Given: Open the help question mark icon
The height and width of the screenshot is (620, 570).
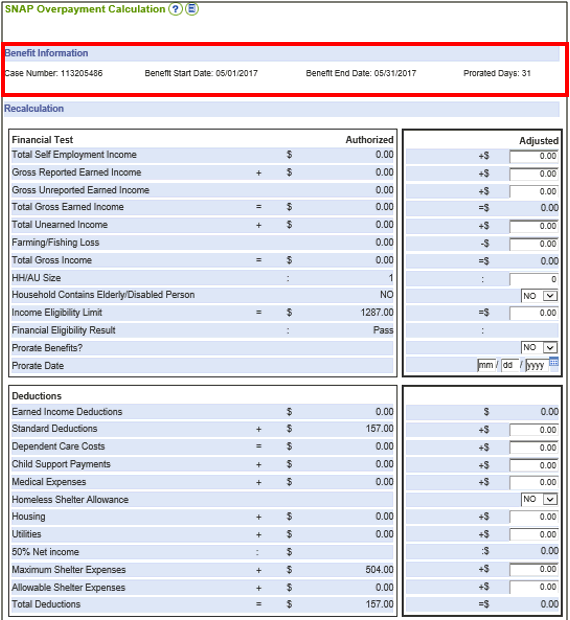Looking at the screenshot, I should (x=175, y=9).
